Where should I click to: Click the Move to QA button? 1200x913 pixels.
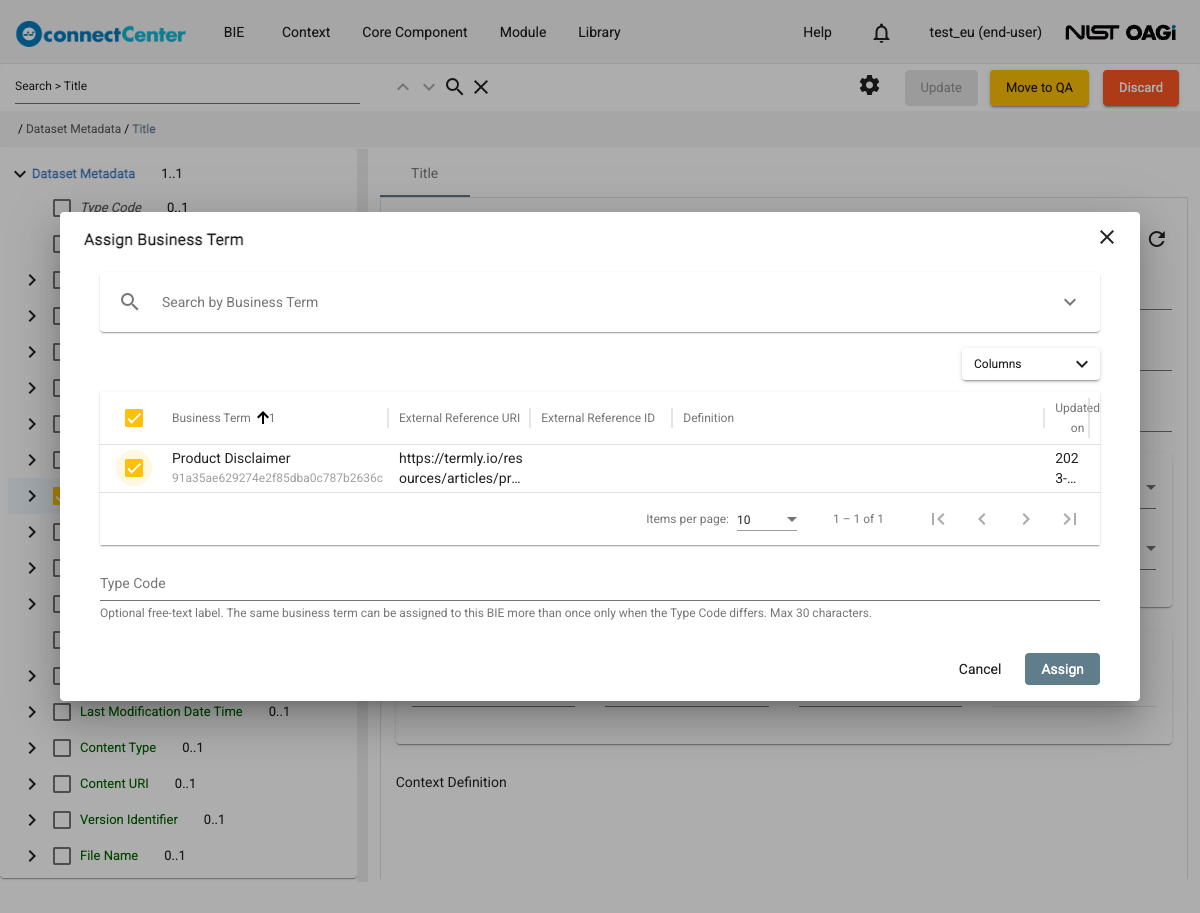pyautogui.click(x=1039, y=88)
